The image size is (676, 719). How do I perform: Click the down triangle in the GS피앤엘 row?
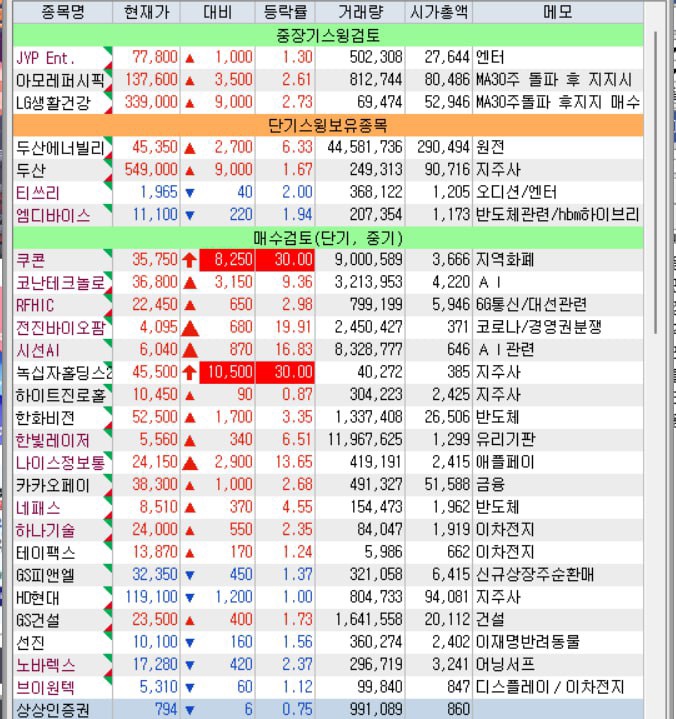[x=189, y=575]
